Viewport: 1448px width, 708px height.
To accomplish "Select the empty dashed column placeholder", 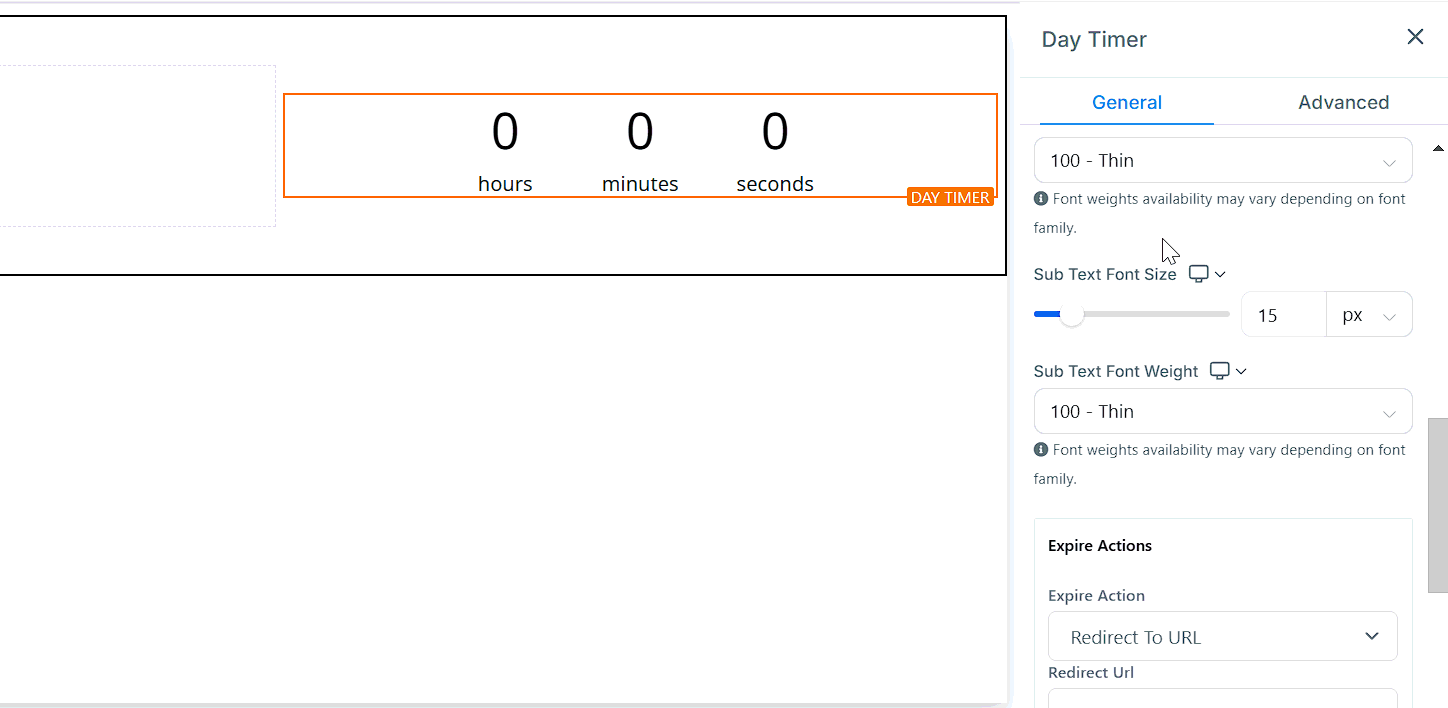I will (x=135, y=146).
